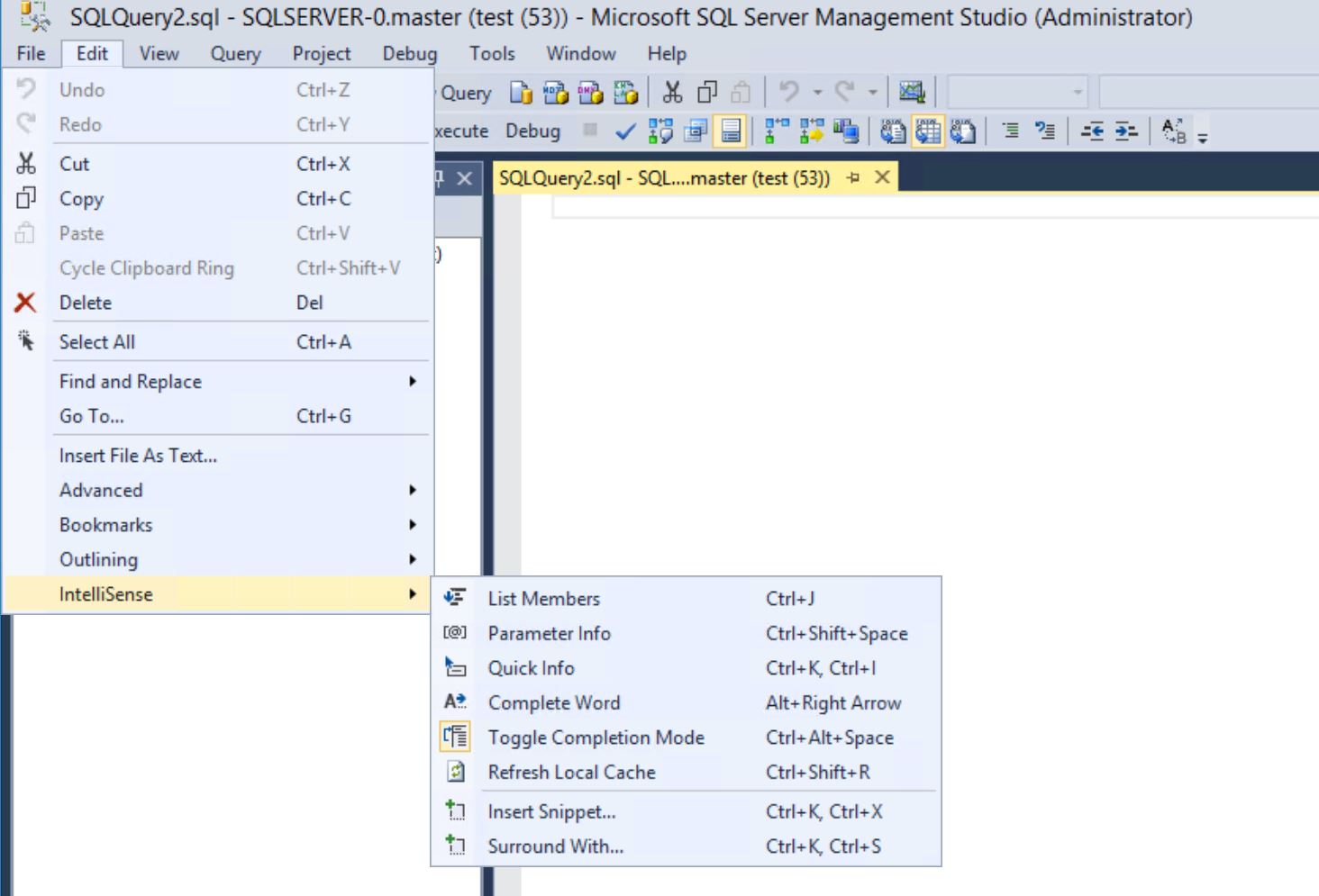Click the Parse checkmark icon
Image resolution: width=1319 pixels, height=896 pixels.
(x=625, y=132)
